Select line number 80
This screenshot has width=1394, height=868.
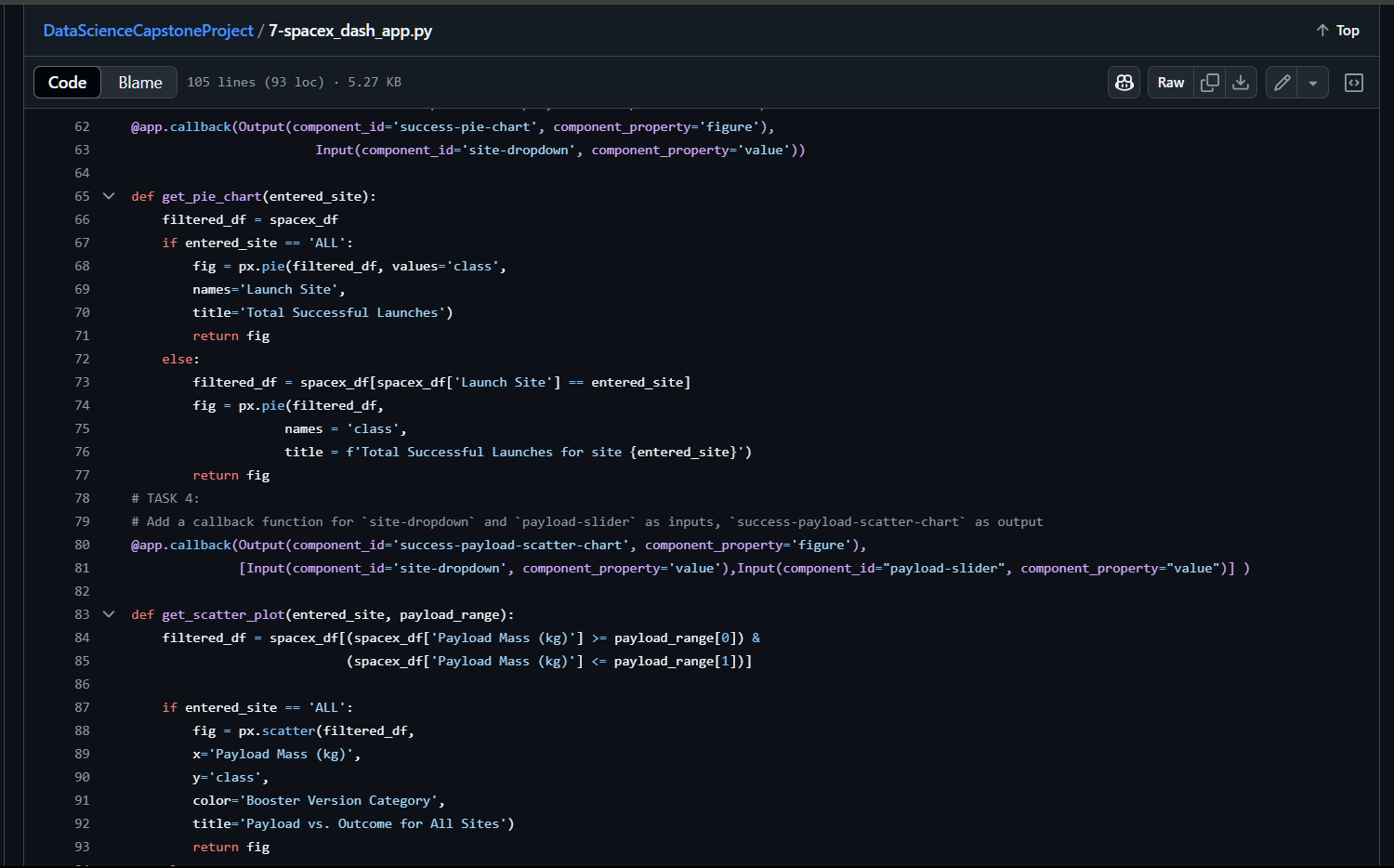(82, 545)
